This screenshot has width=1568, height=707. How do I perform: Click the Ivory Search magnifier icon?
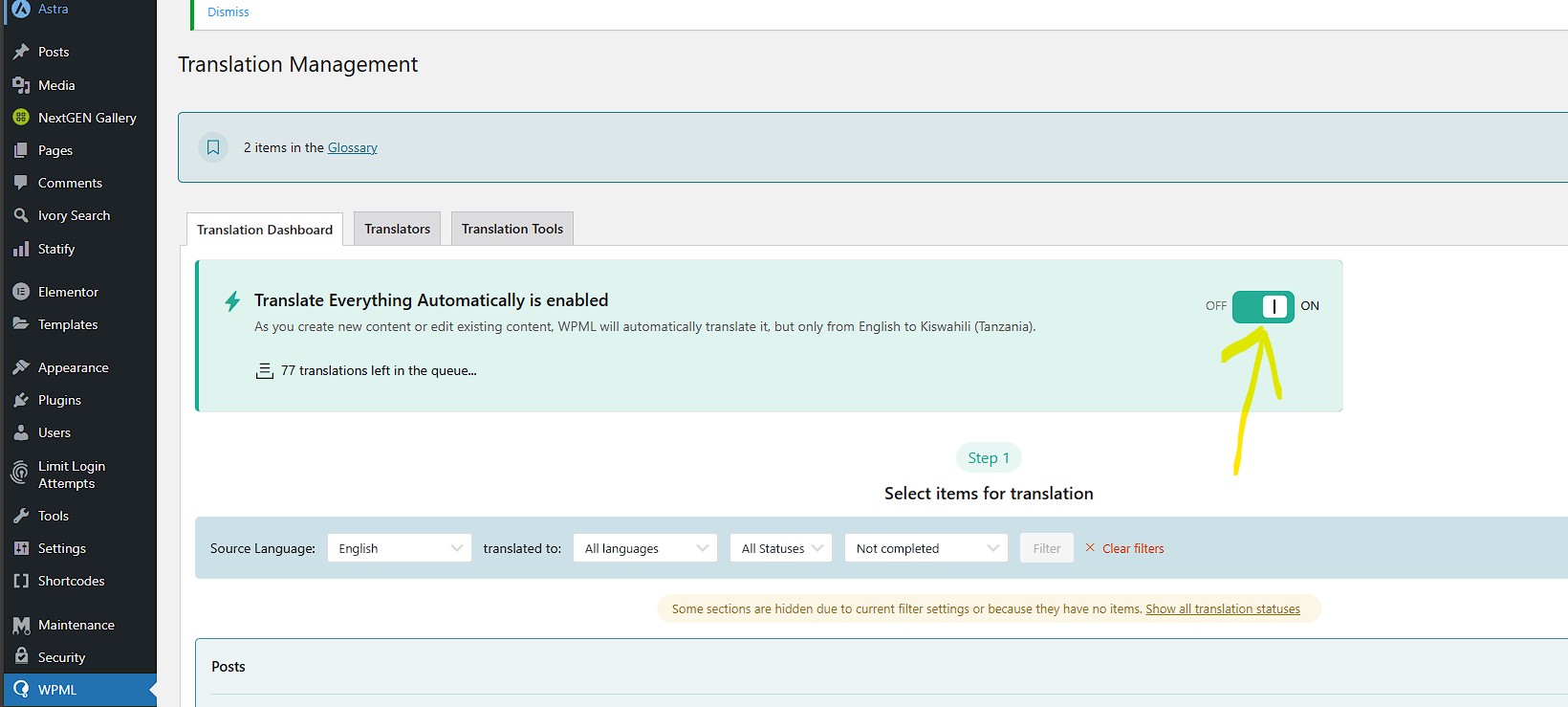point(21,215)
